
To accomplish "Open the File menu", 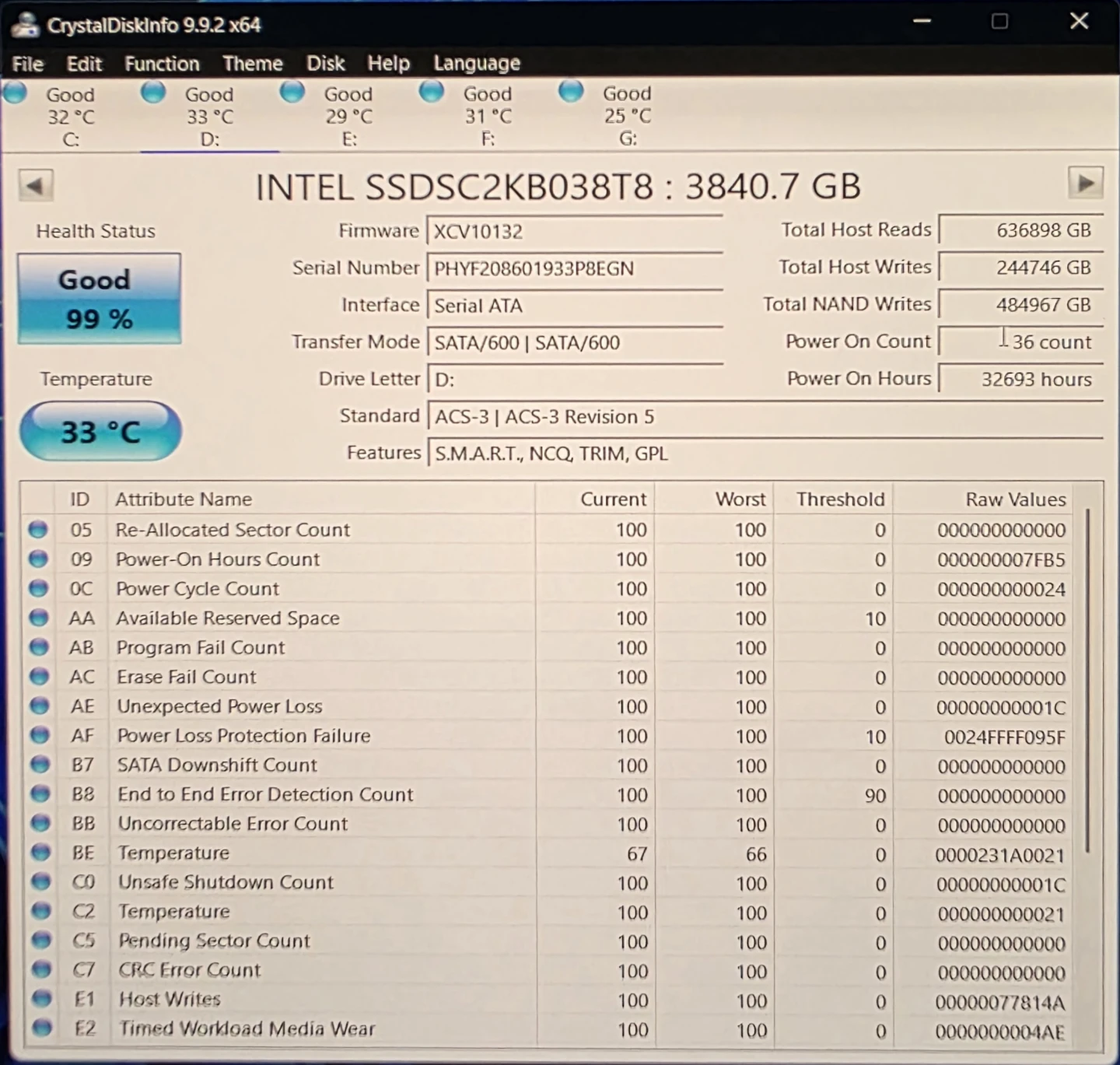I will [x=28, y=64].
